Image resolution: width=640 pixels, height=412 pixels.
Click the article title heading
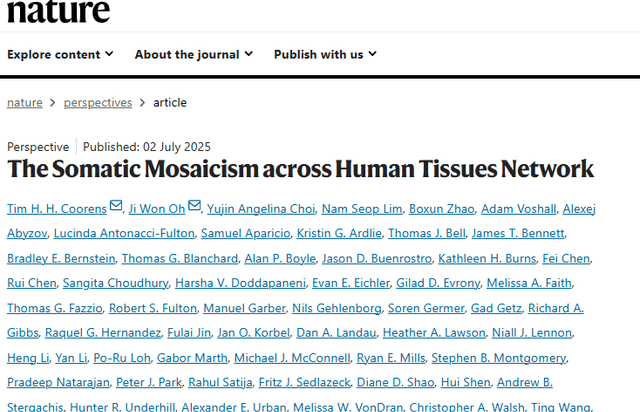[300, 168]
